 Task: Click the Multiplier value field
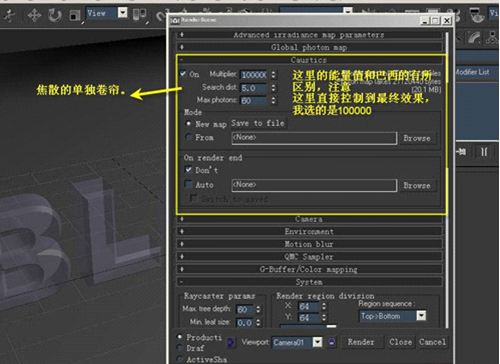253,75
